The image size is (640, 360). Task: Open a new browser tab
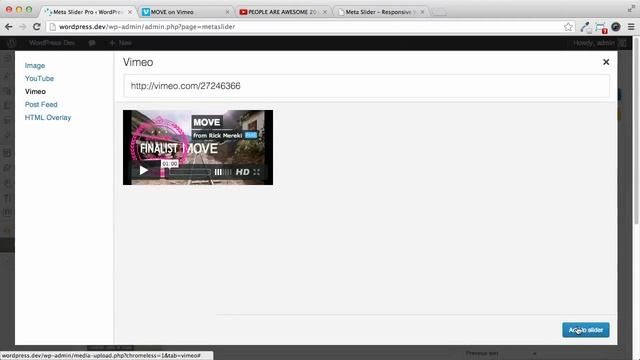click(x=438, y=13)
